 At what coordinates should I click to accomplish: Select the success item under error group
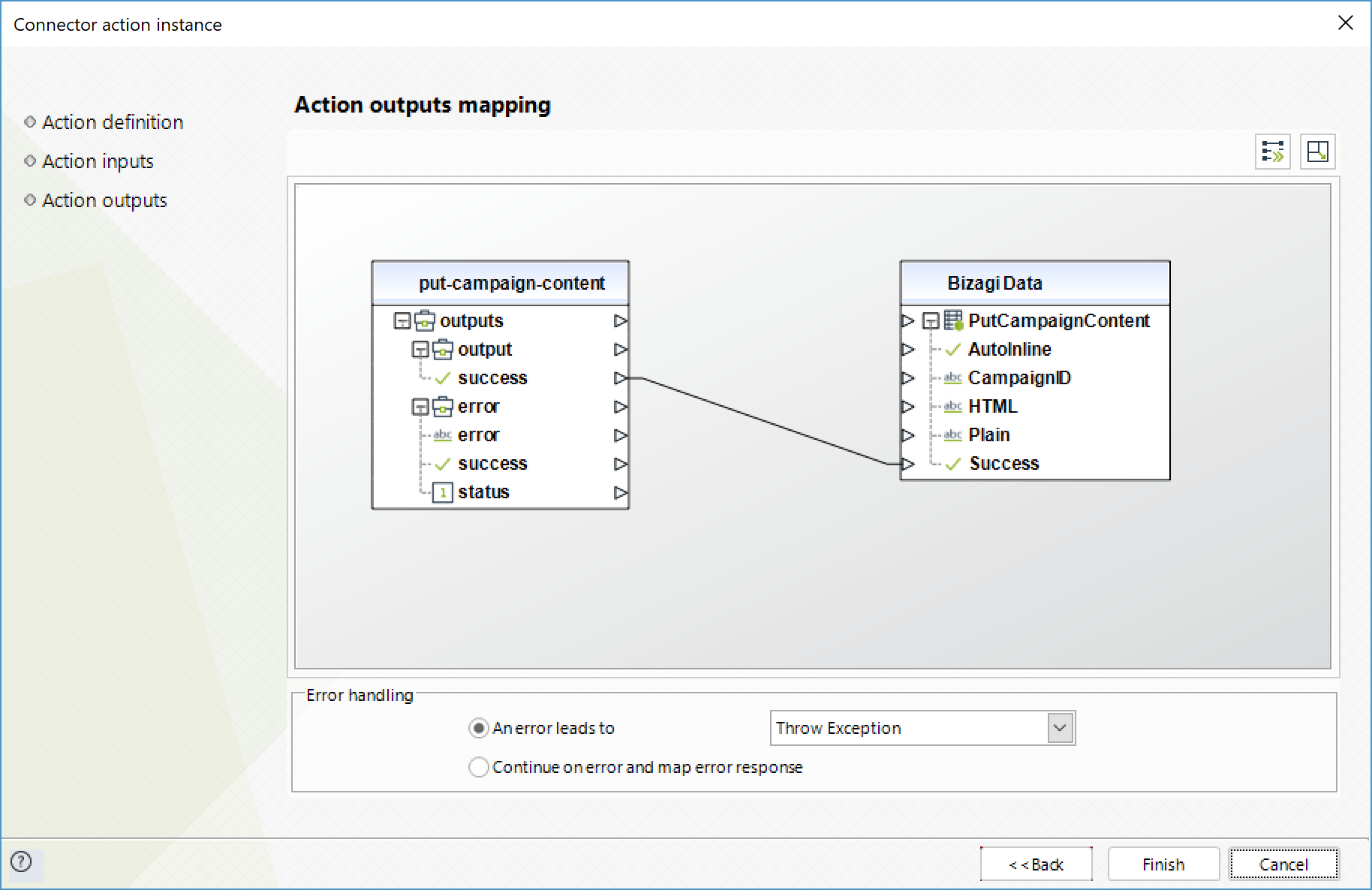[x=492, y=464]
